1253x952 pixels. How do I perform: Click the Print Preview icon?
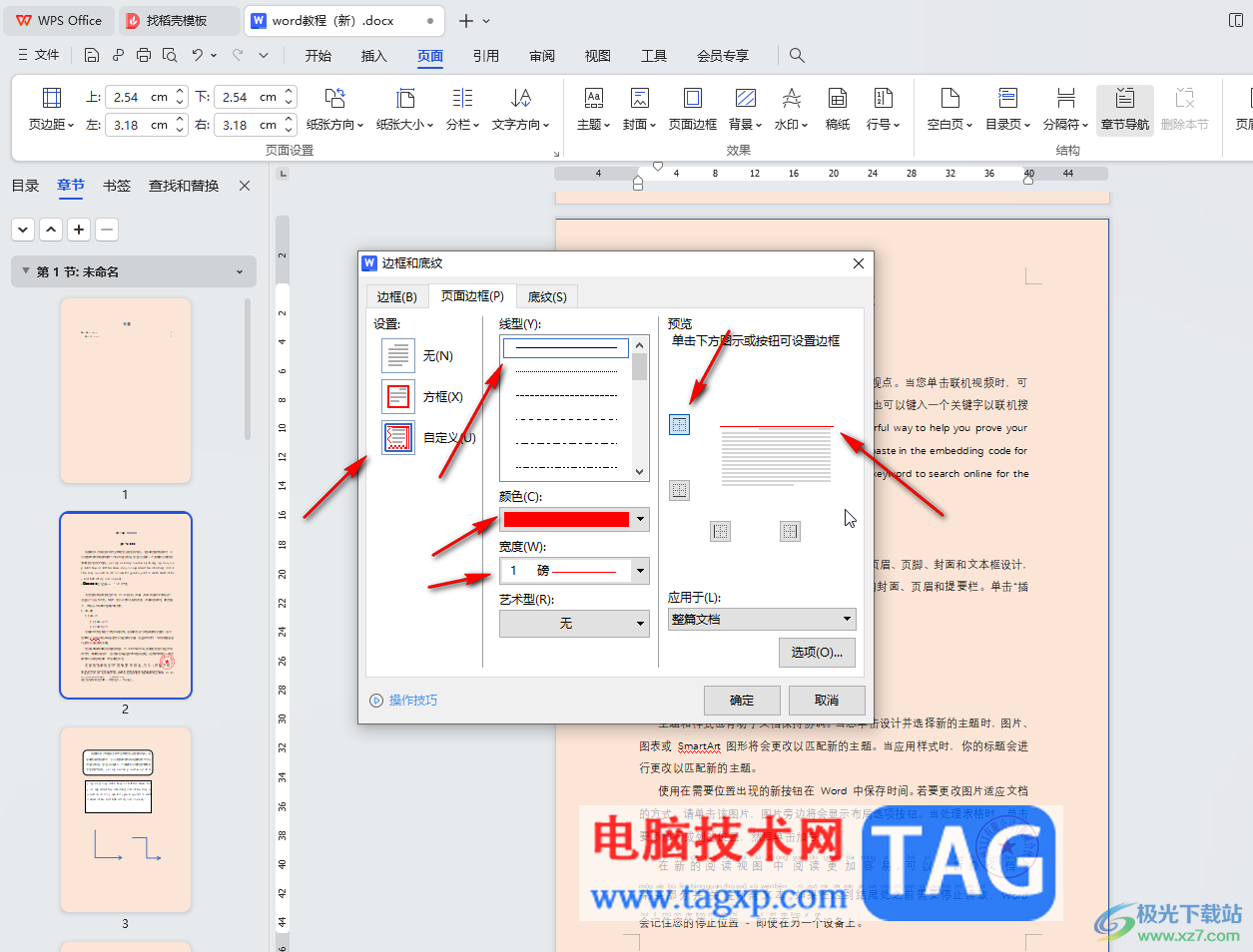pos(169,55)
